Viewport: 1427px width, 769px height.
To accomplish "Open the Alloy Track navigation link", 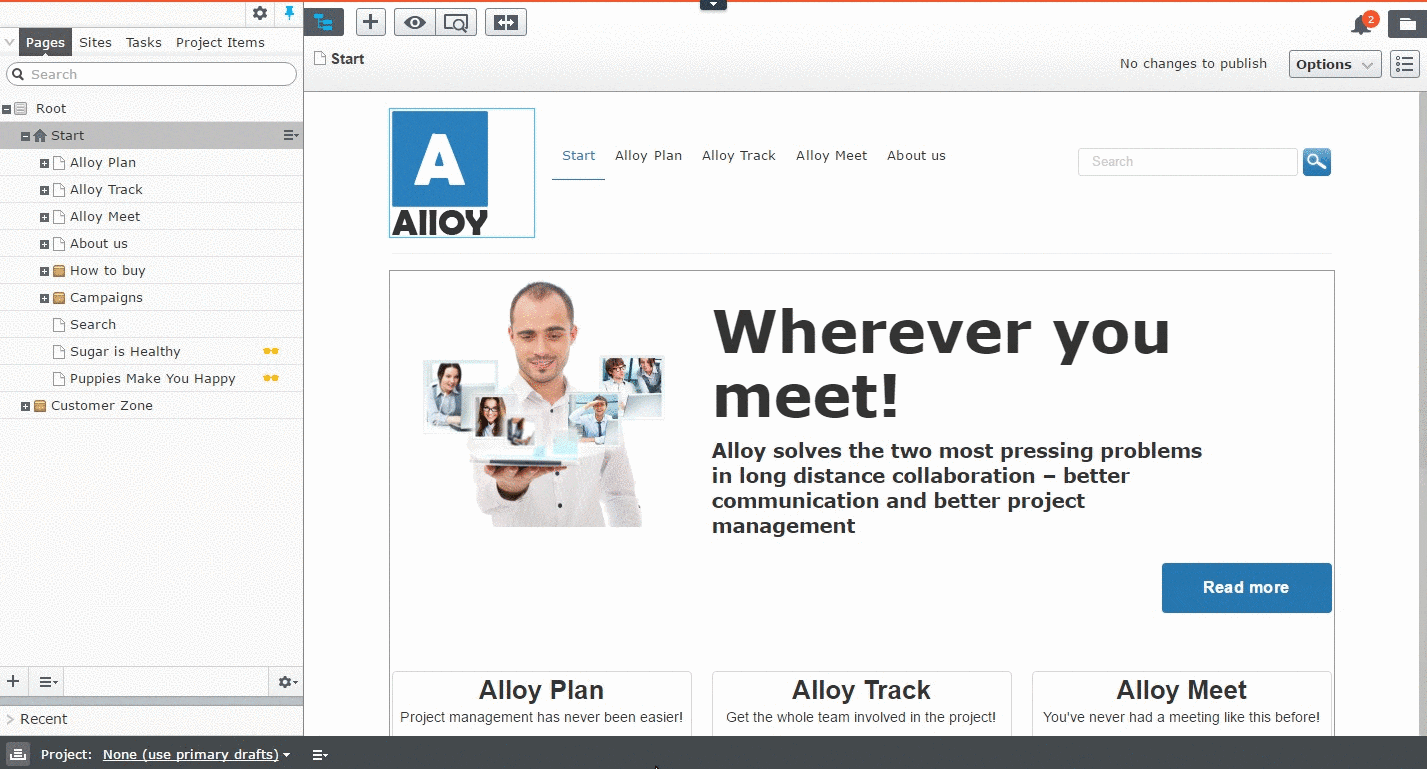I will pyautogui.click(x=738, y=155).
